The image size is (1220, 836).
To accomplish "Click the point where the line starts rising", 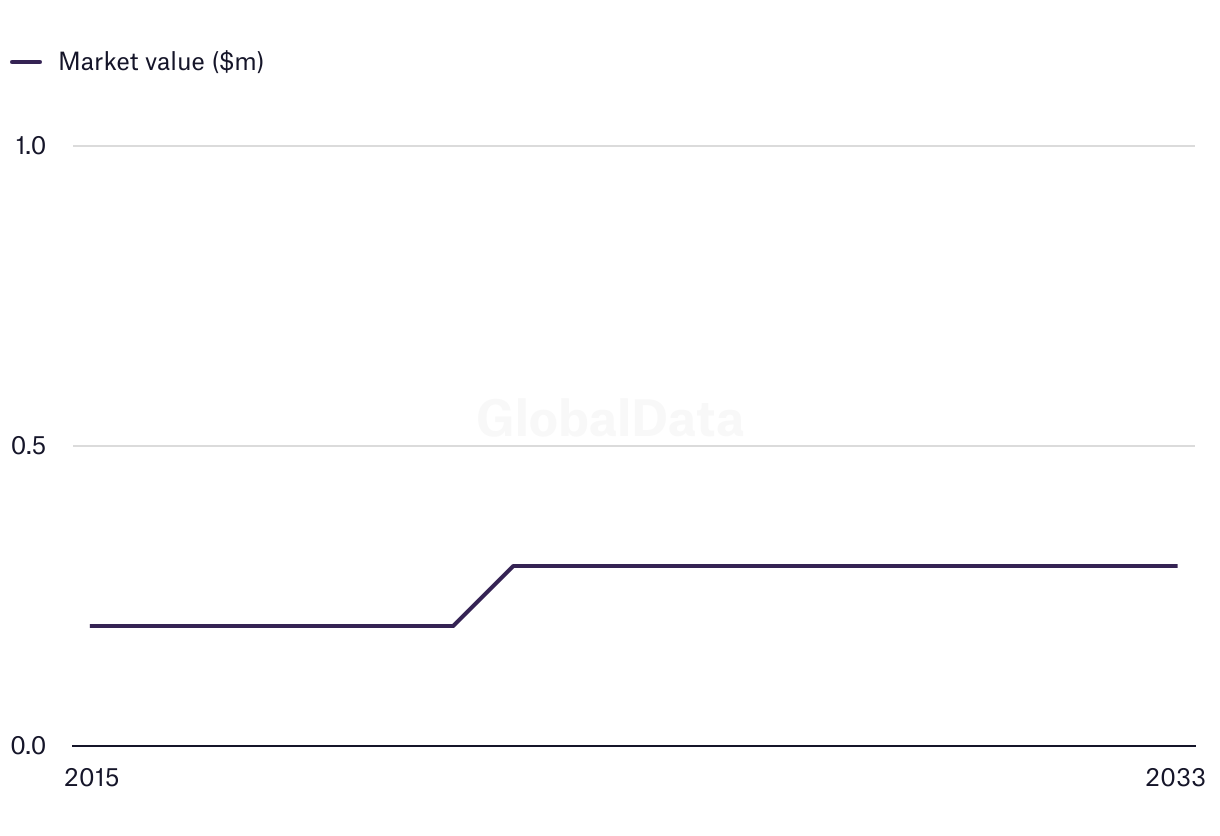I will tap(453, 626).
